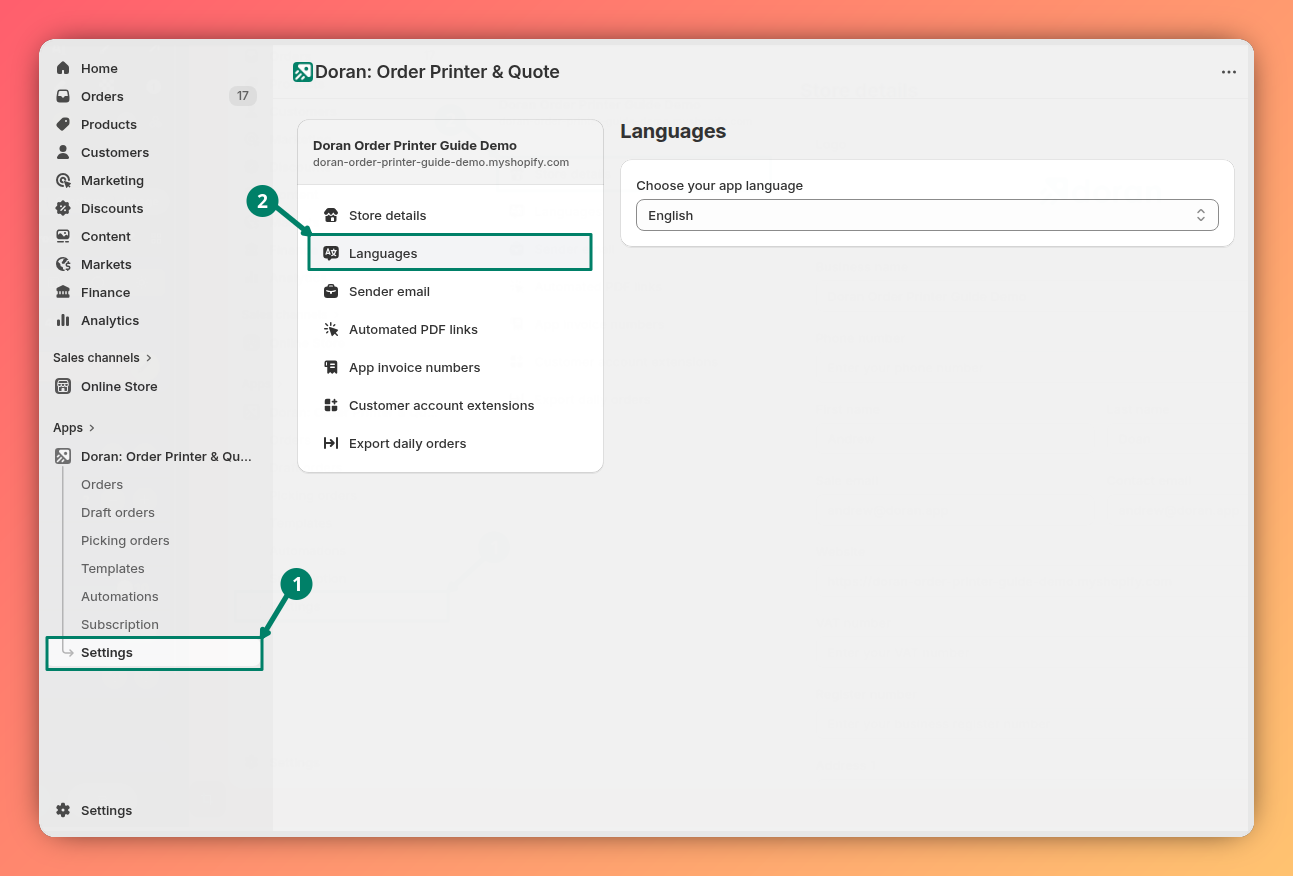Open Picking orders in the Doran app
Image resolution: width=1293 pixels, height=876 pixels.
coord(125,540)
